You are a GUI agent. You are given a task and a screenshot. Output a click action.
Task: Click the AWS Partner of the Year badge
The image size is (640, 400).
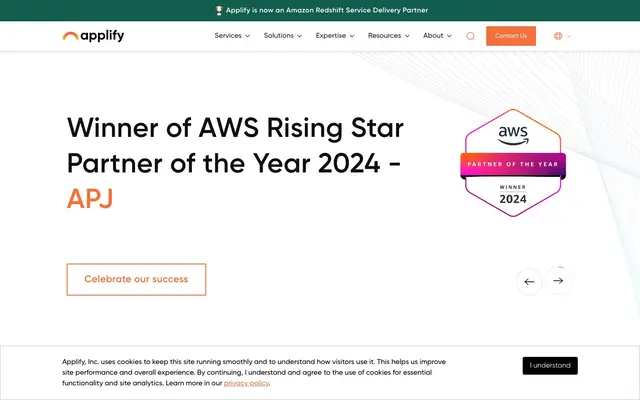point(513,163)
